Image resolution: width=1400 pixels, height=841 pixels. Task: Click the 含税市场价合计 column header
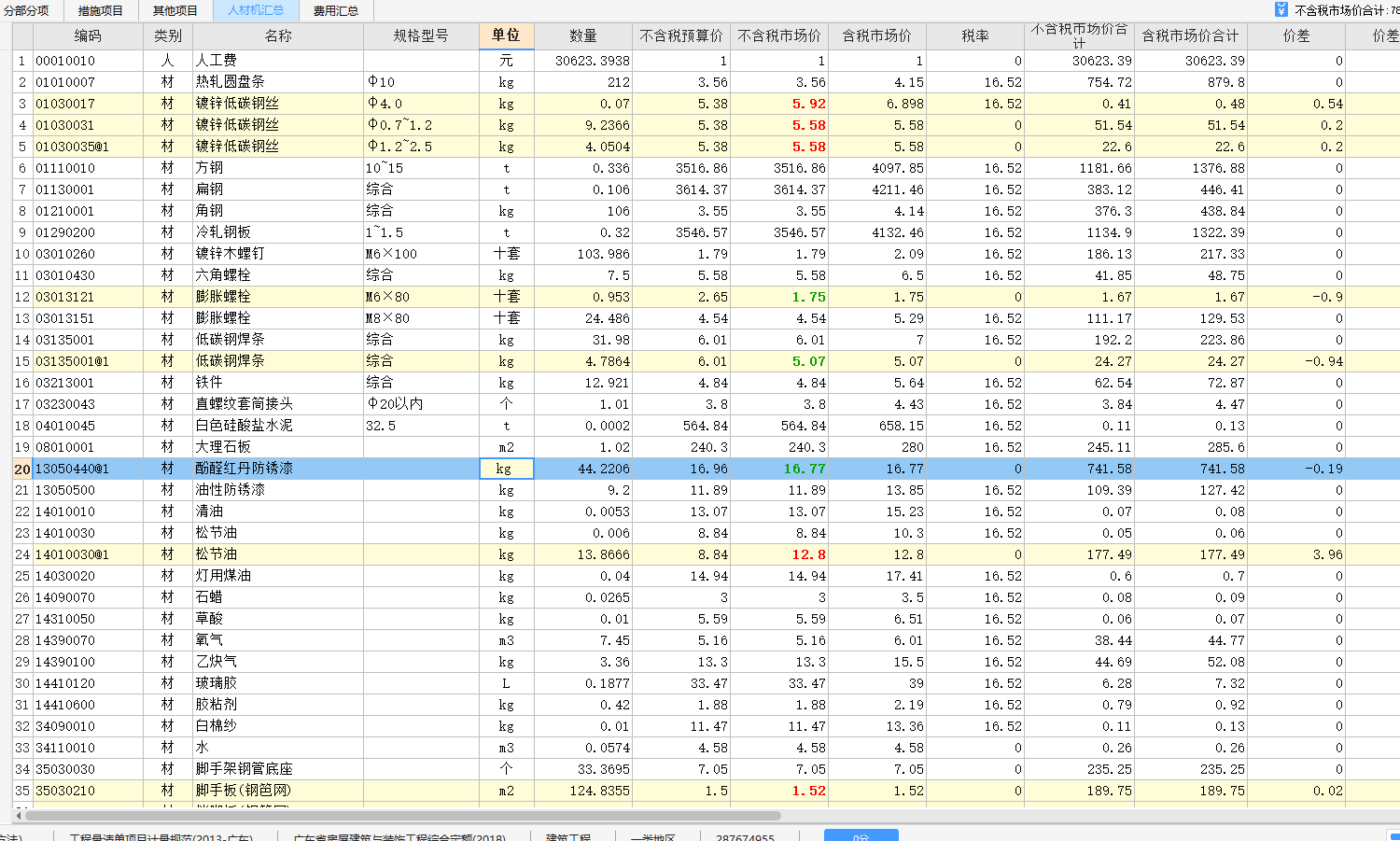[x=1191, y=35]
